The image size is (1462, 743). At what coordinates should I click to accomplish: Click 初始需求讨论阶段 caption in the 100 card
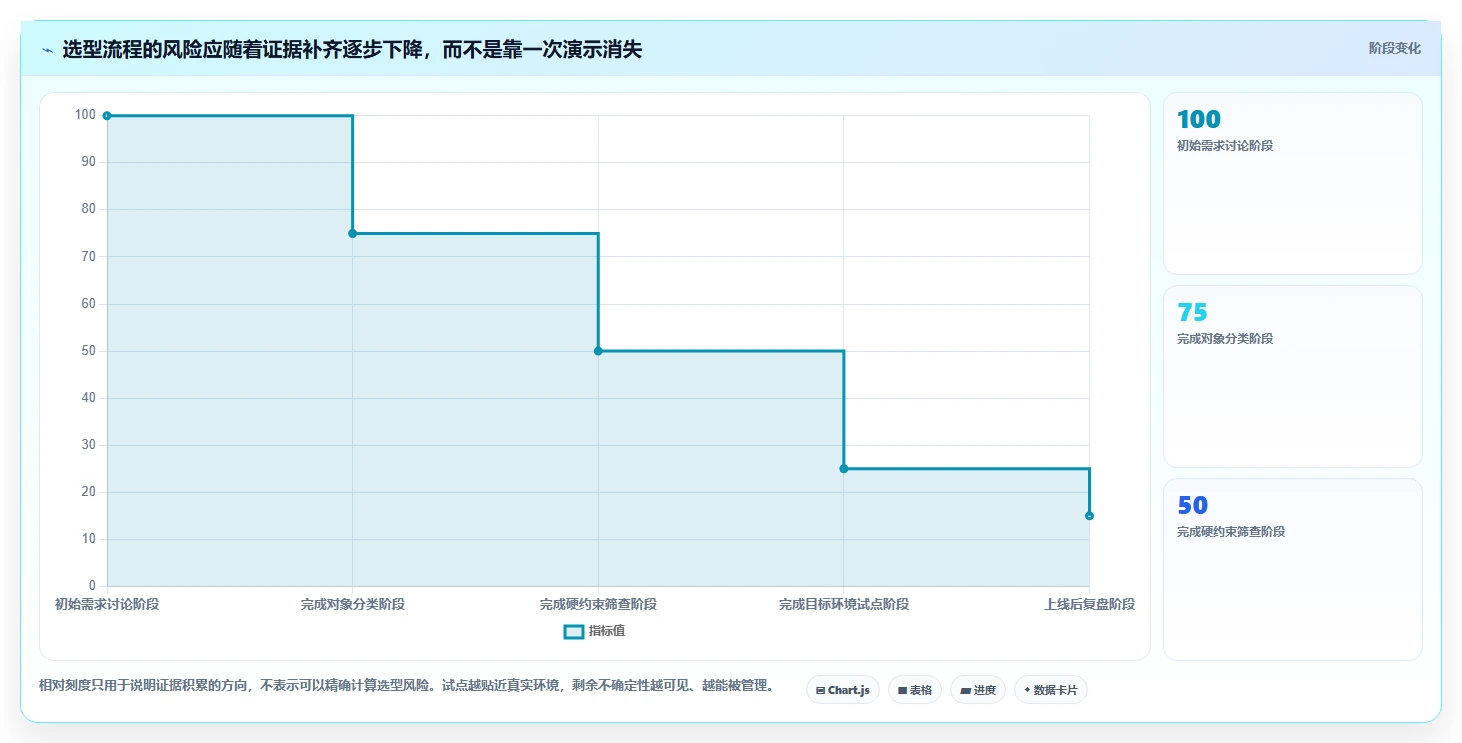1225,146
